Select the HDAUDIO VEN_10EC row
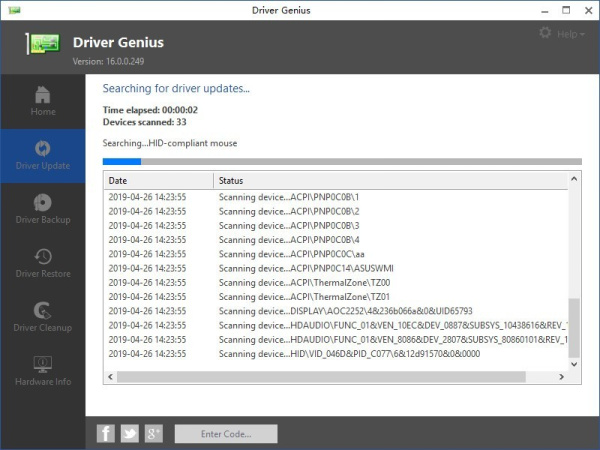 click(336, 325)
